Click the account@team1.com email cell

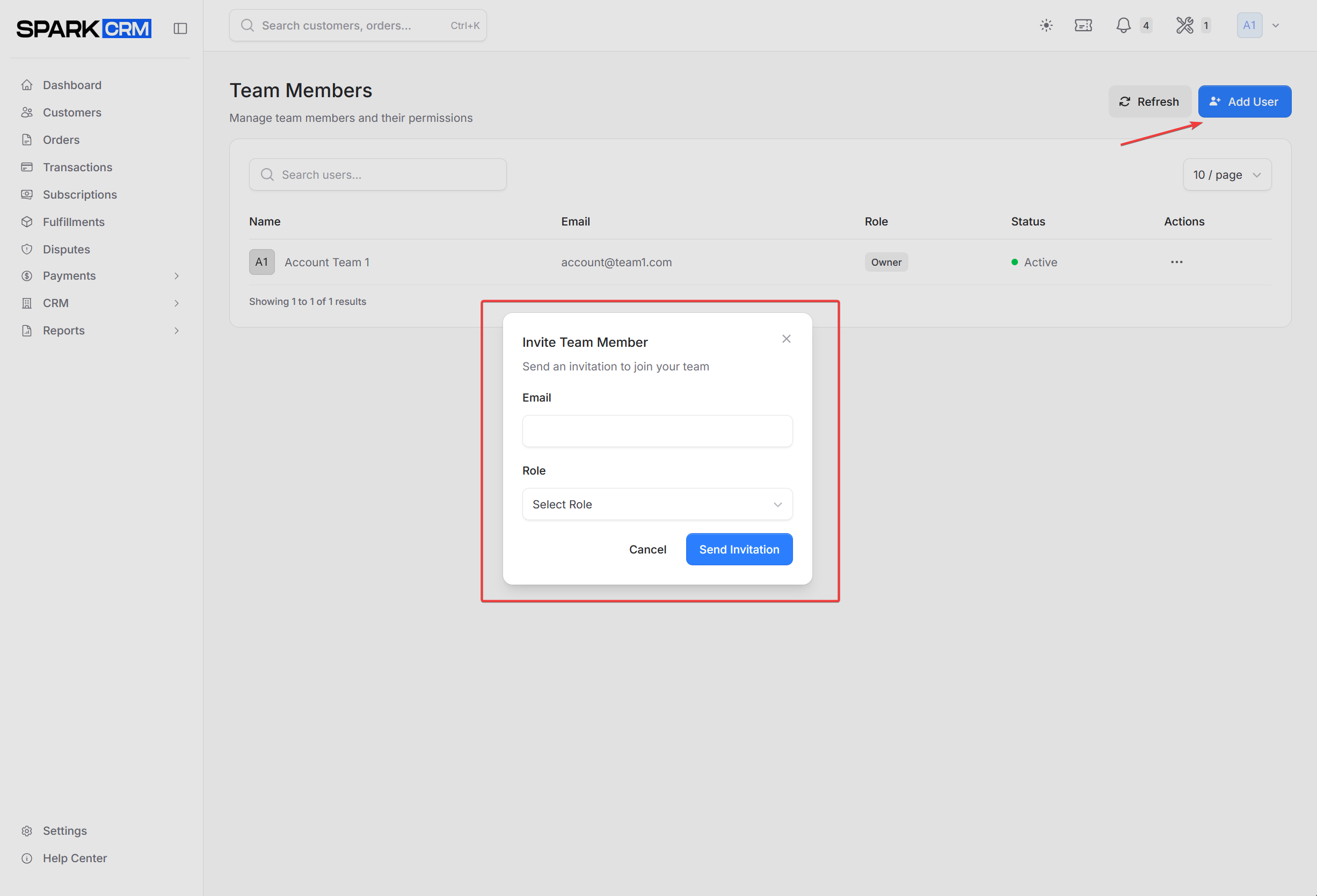(616, 263)
